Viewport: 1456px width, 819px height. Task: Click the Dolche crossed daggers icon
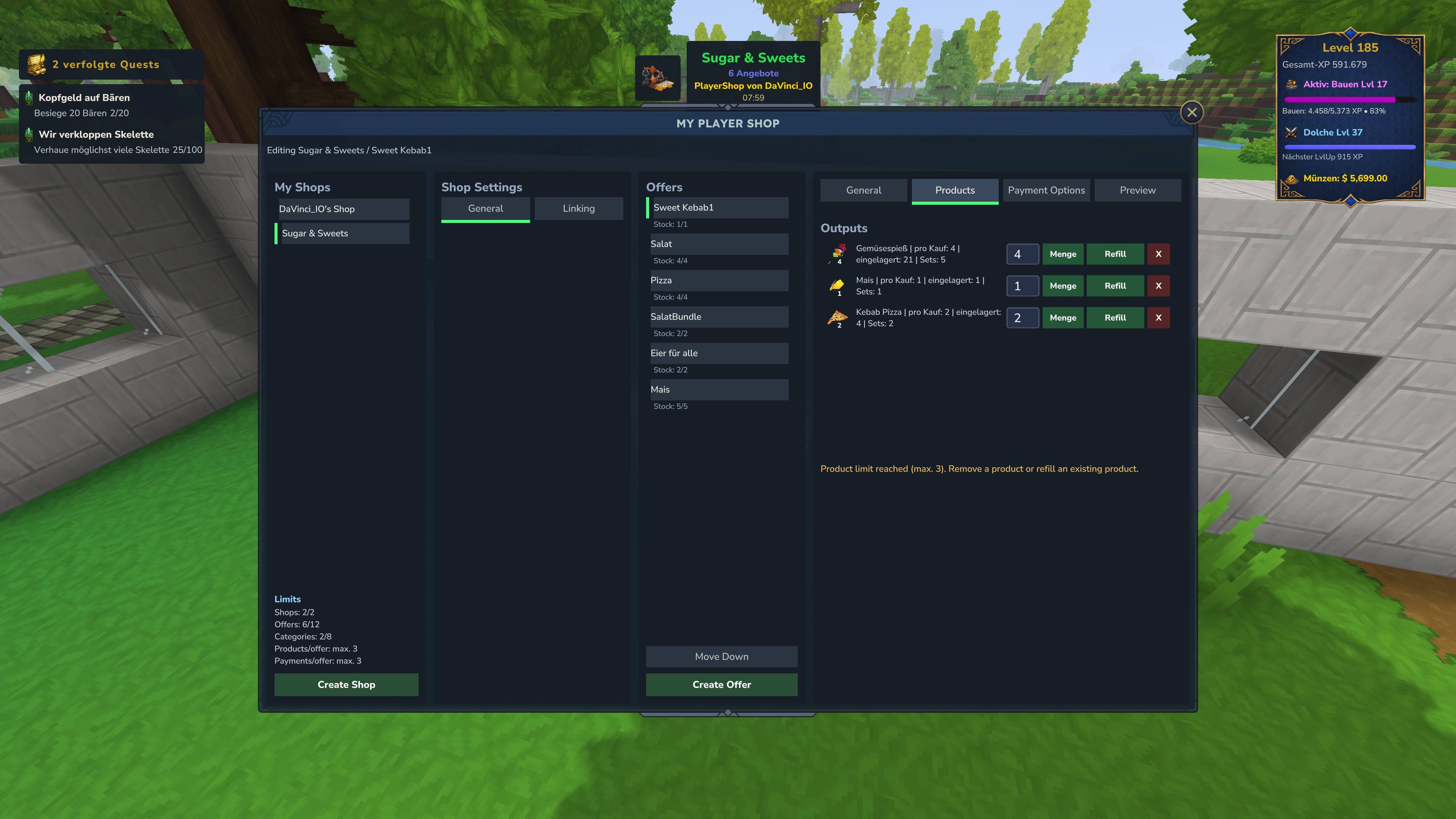tap(1291, 132)
